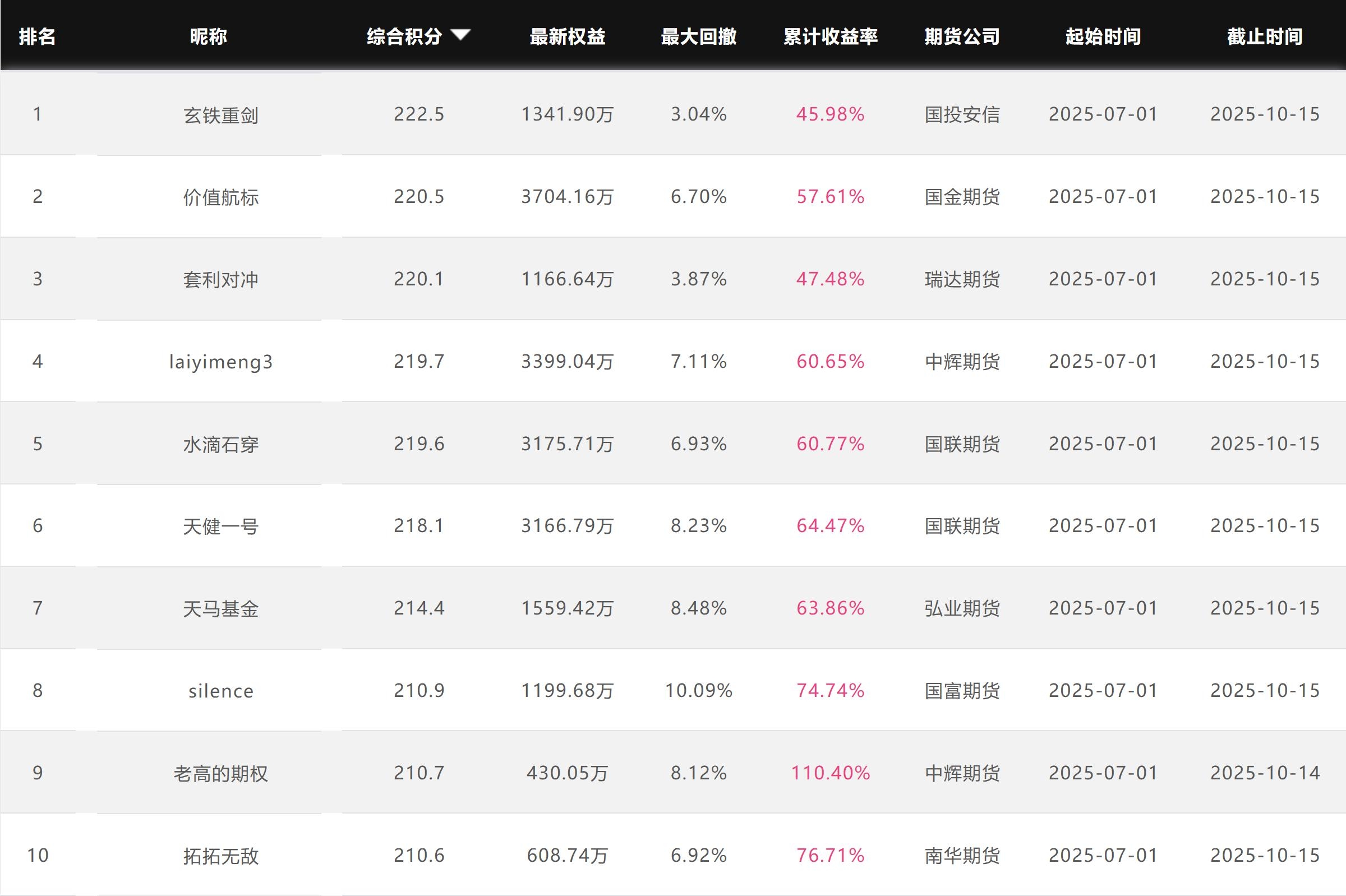Click nickname 拓拓无敌

(220, 856)
